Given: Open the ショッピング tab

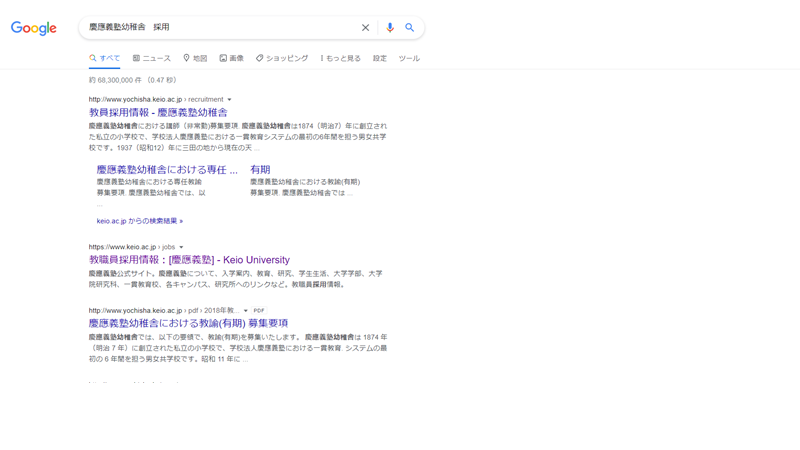Looking at the screenshot, I should point(282,58).
